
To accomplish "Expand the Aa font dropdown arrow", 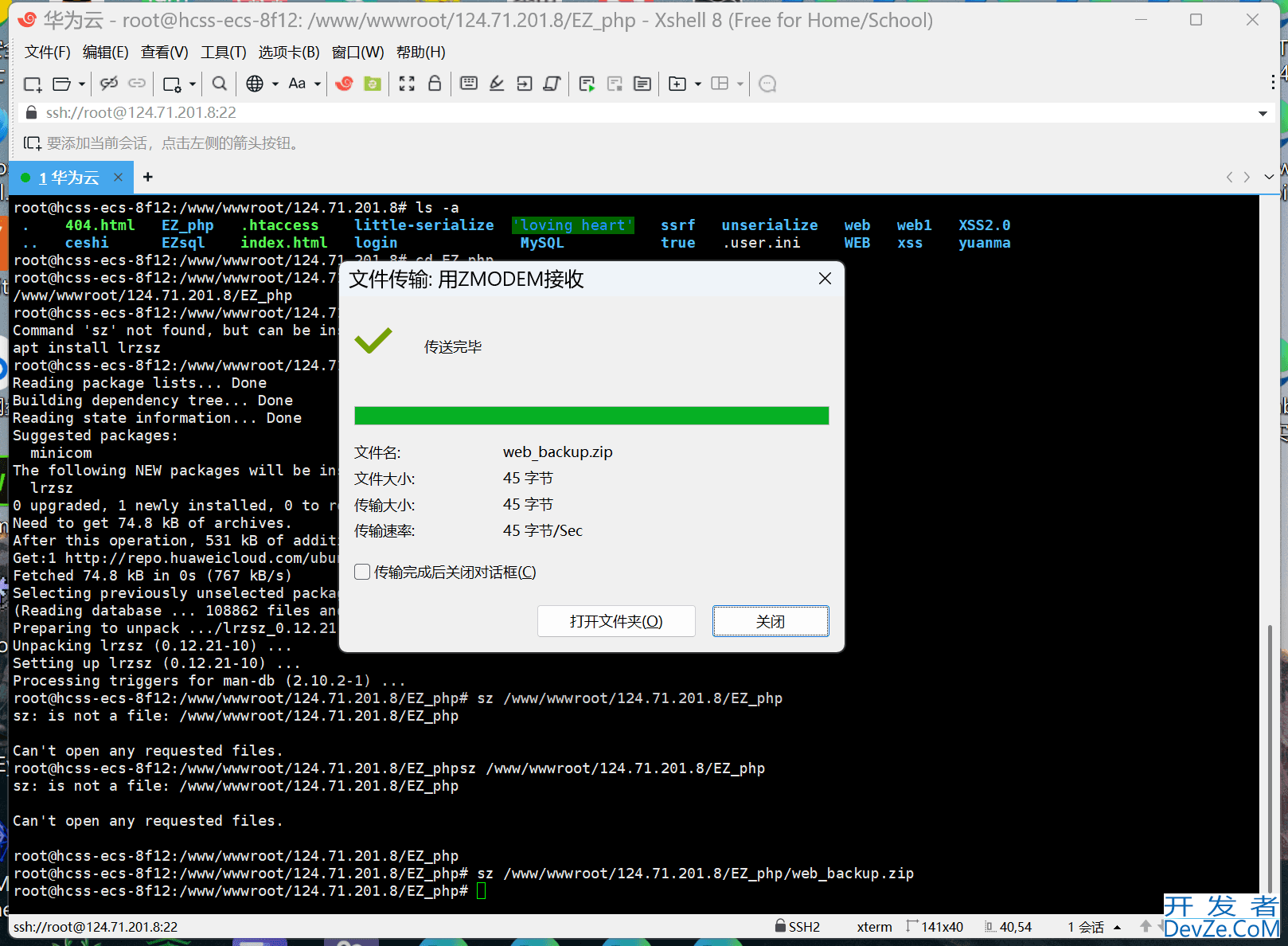I will 317,84.
